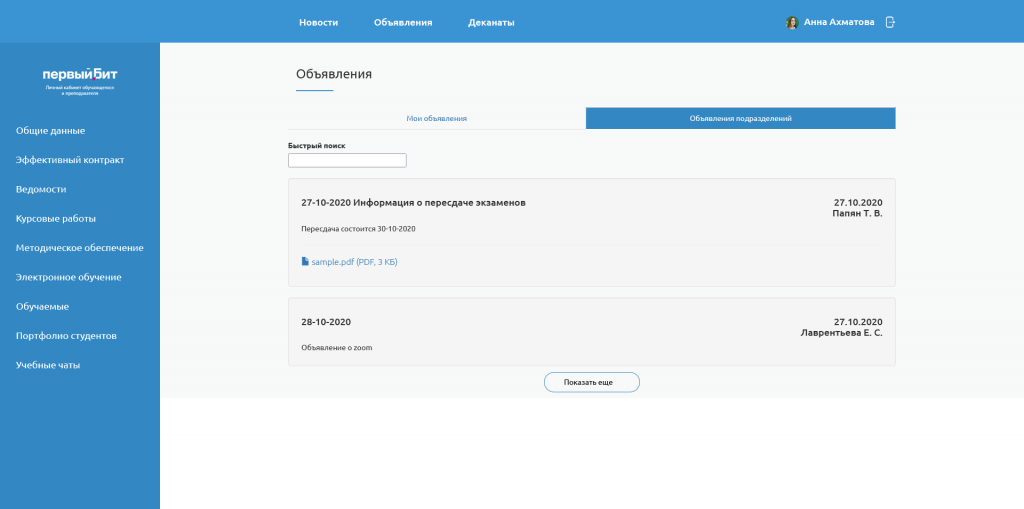Open Общие данные in the sidebar
Viewport: 1024px width, 509px height.
coord(50,131)
